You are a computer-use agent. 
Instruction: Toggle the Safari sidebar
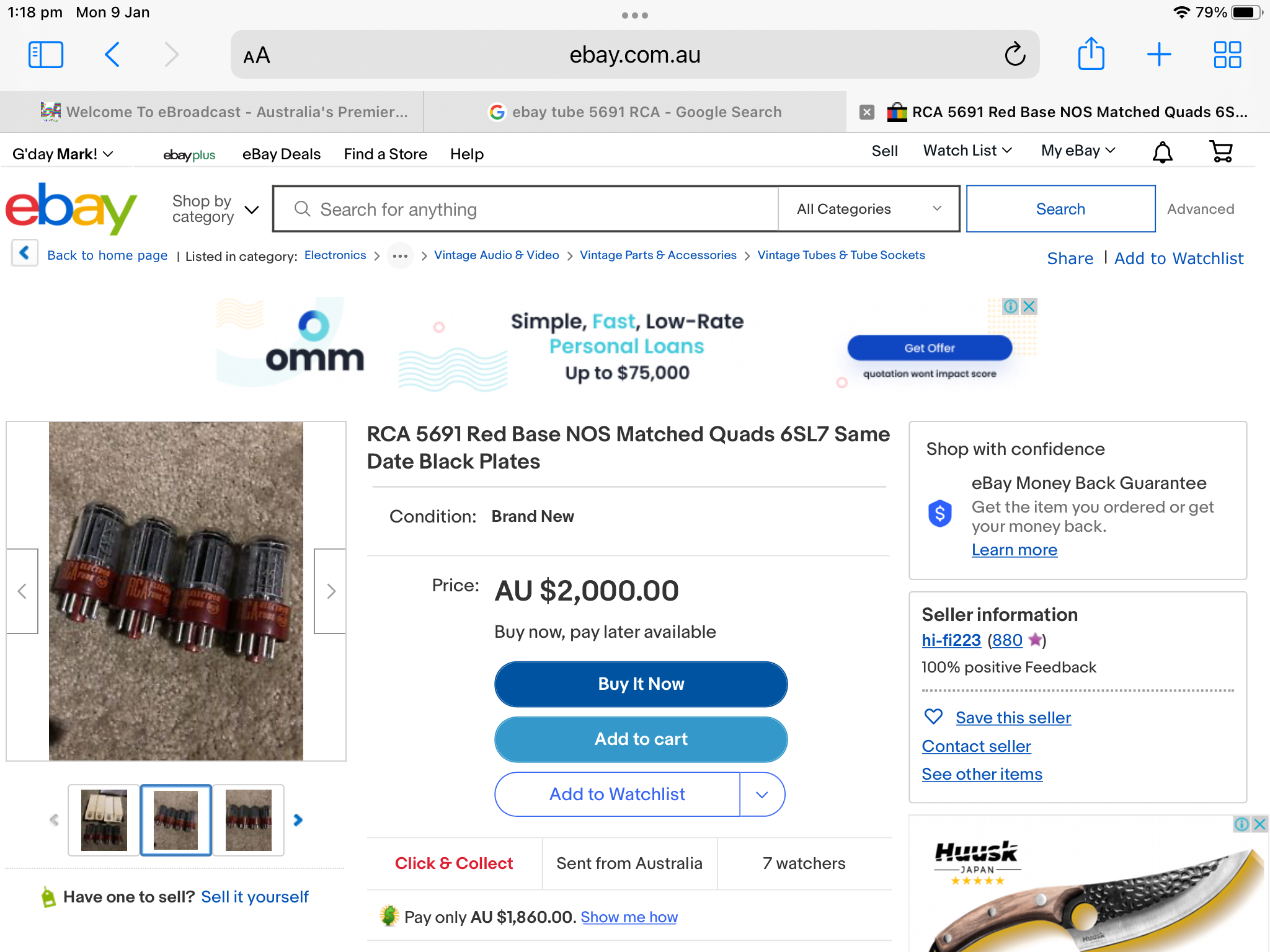click(x=46, y=55)
